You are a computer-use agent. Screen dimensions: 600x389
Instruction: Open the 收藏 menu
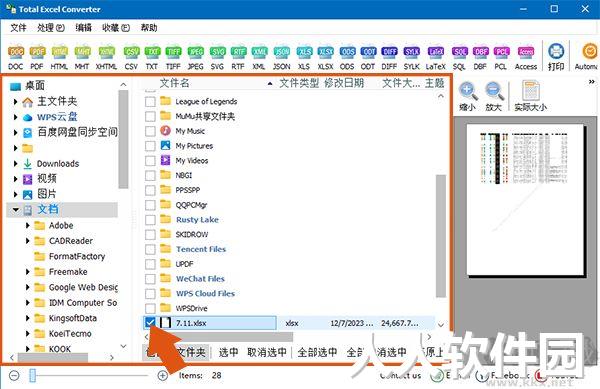(116, 28)
